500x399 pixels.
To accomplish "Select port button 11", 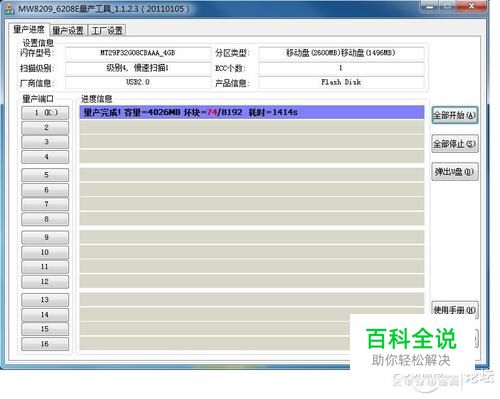I will coord(45,267).
